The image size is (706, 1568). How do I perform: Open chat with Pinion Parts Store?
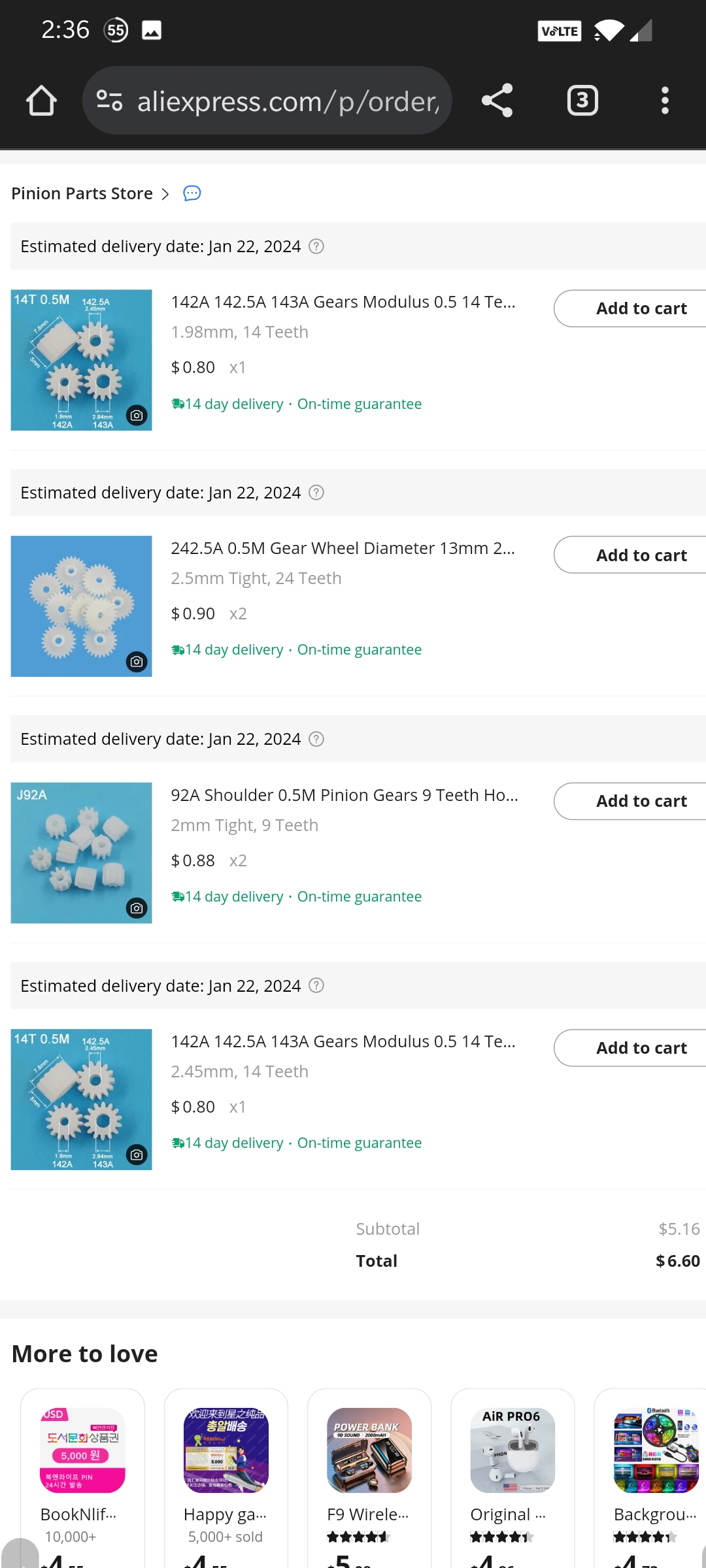coord(192,193)
